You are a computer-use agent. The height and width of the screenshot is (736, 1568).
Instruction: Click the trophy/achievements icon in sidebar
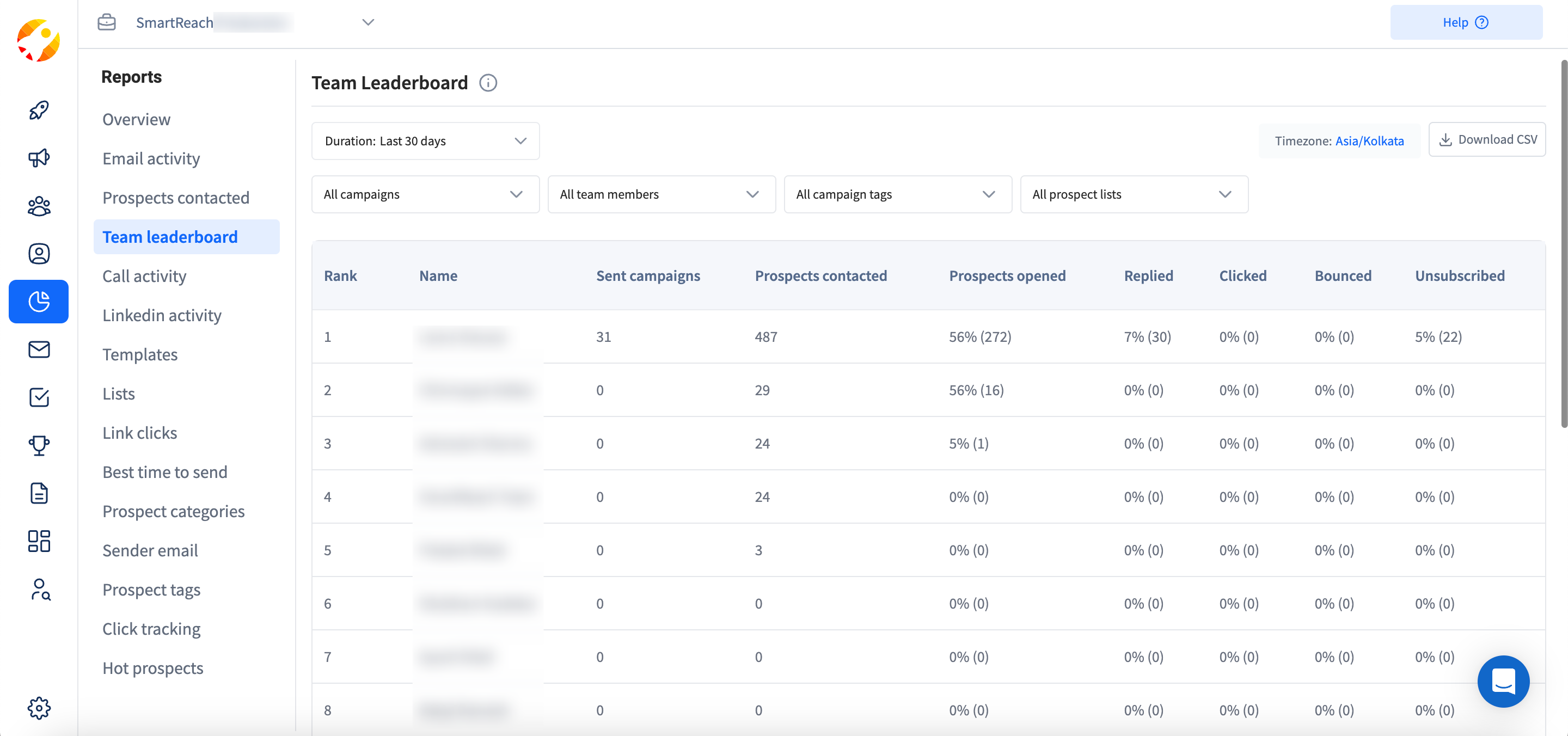[39, 445]
